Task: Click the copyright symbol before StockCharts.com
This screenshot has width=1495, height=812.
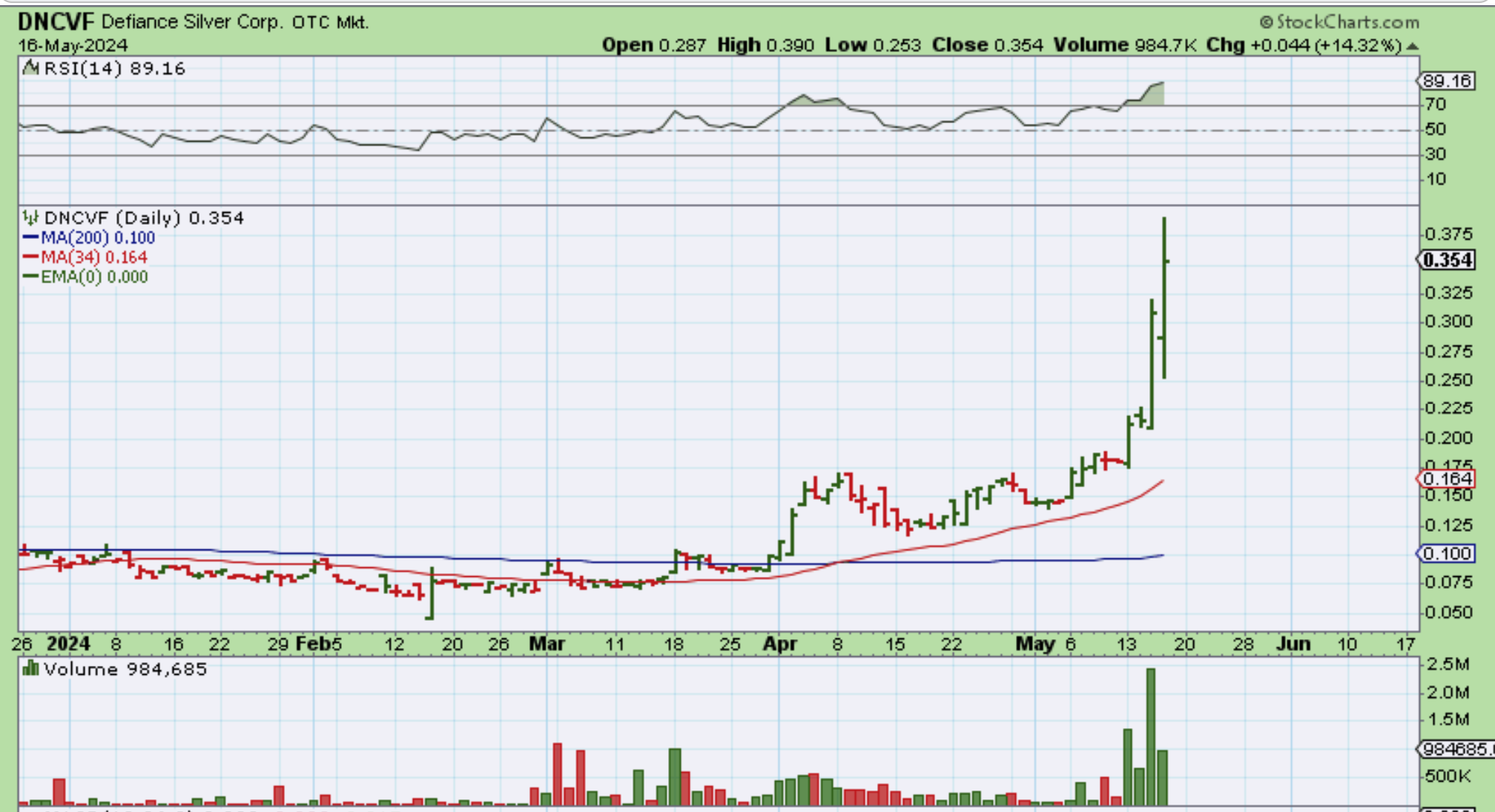Action: pos(1266,22)
